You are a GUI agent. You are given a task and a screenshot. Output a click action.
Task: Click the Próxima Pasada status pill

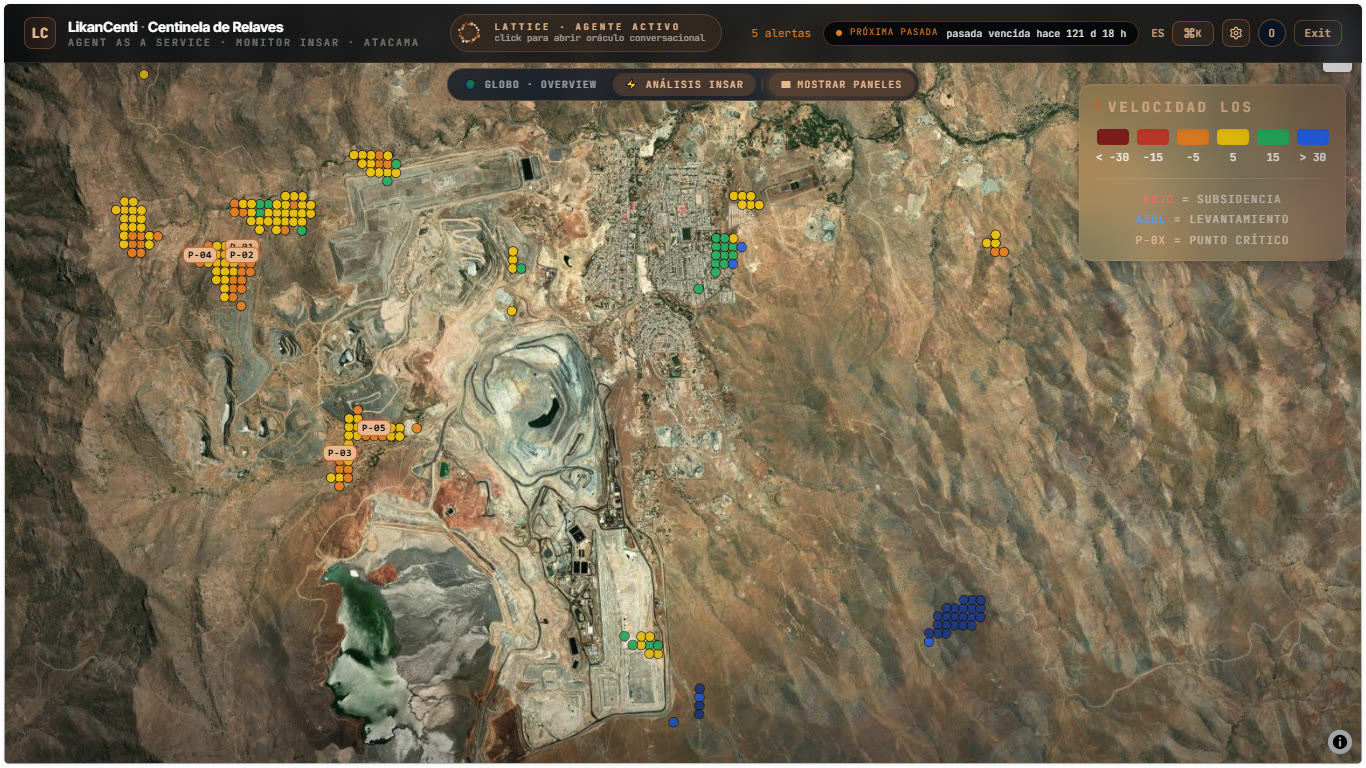click(981, 33)
